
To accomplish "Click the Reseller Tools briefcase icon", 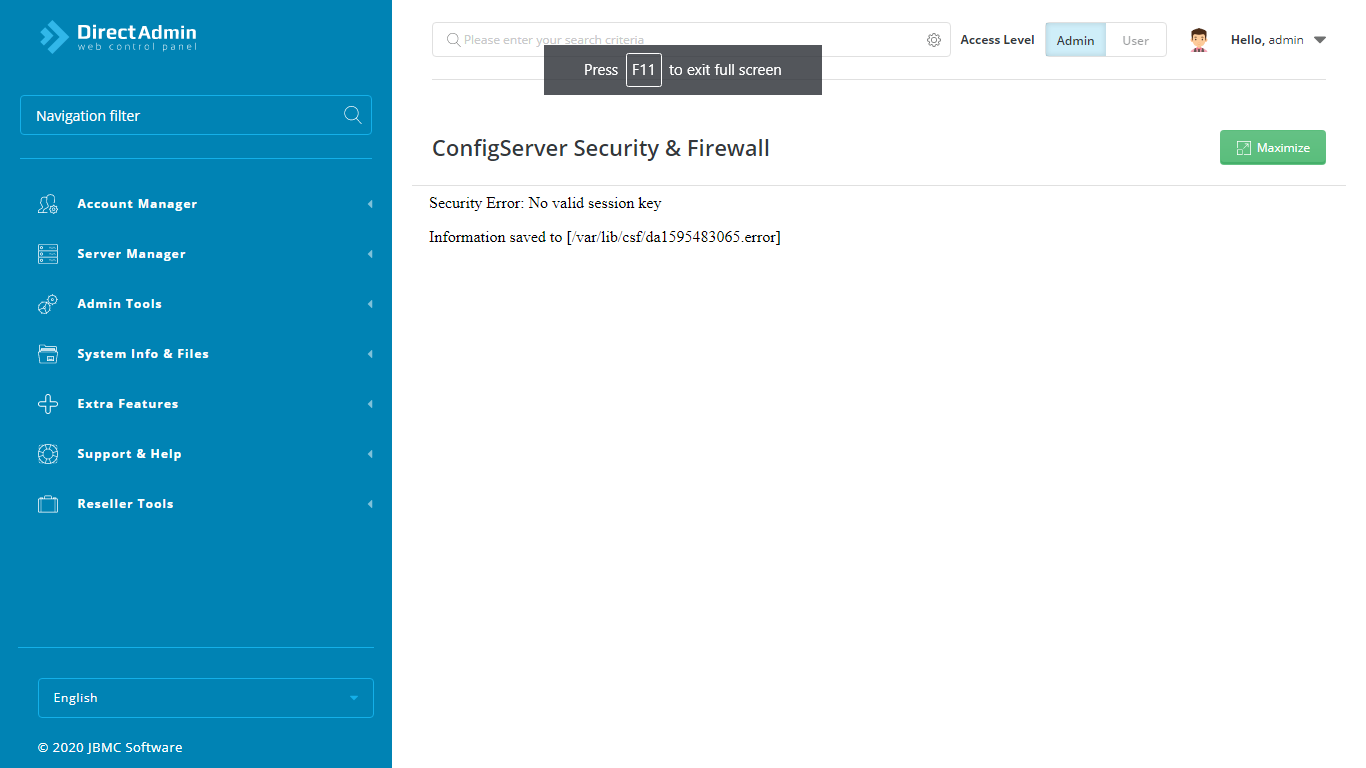I will (x=48, y=504).
